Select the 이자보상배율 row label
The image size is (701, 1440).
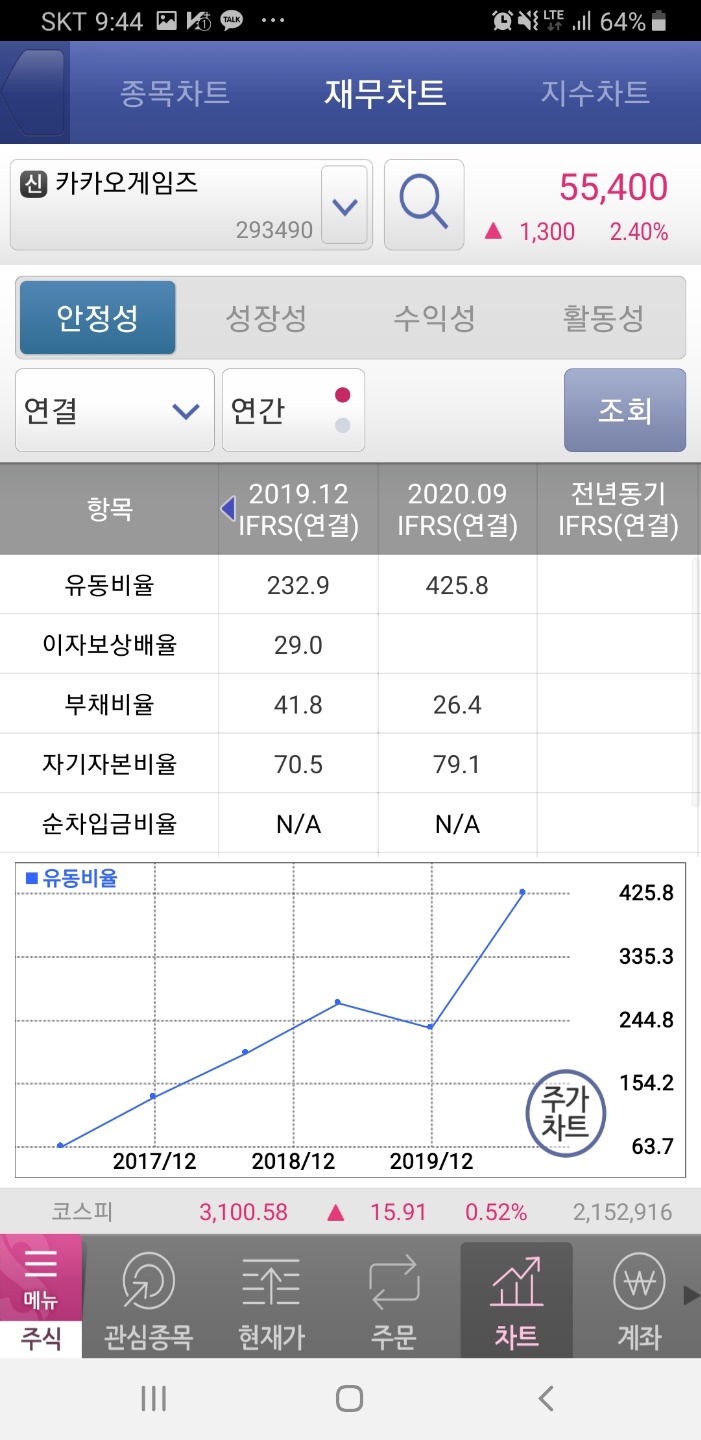[x=109, y=645]
